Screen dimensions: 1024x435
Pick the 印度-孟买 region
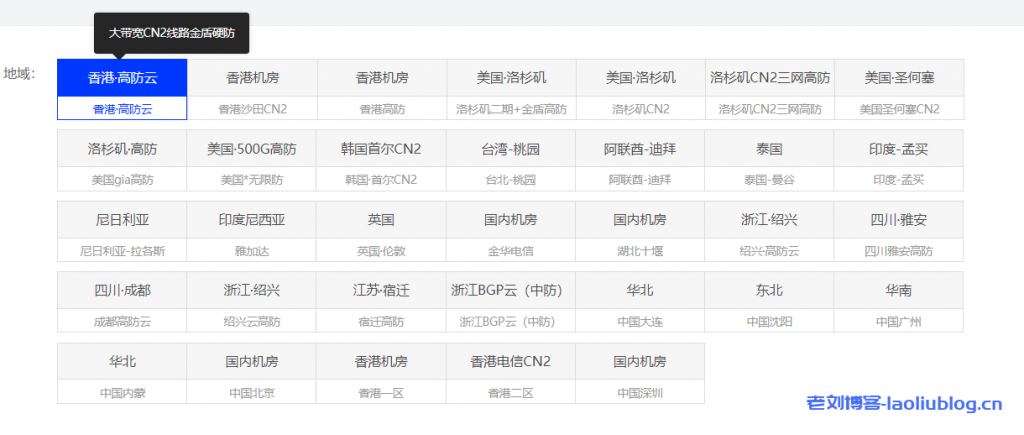tap(899, 161)
